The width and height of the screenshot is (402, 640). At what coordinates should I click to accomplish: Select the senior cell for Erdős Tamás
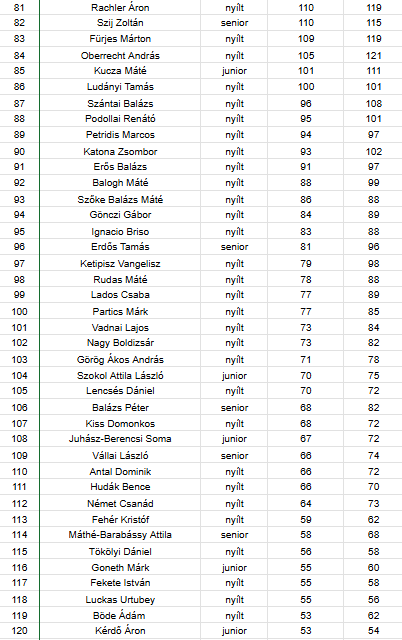click(234, 247)
